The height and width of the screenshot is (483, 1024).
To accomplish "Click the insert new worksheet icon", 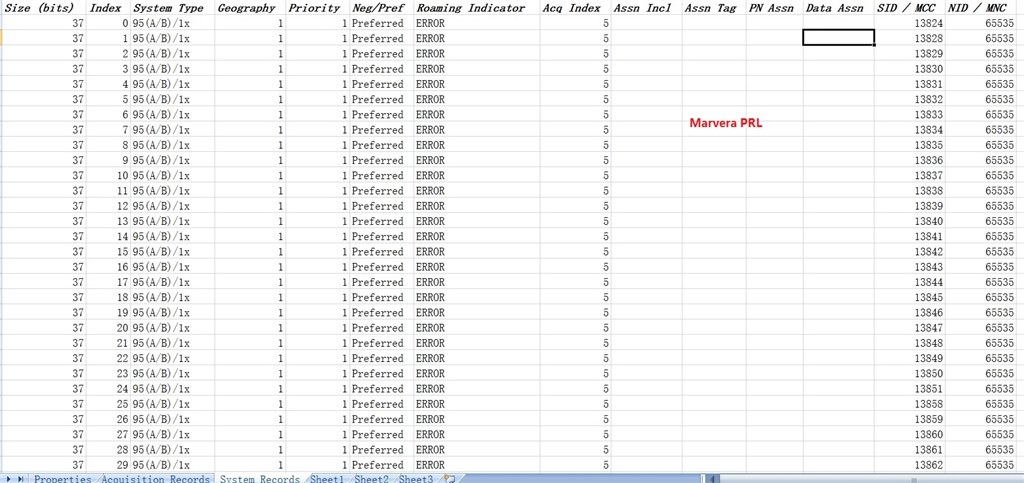I will pyautogui.click(x=449, y=478).
